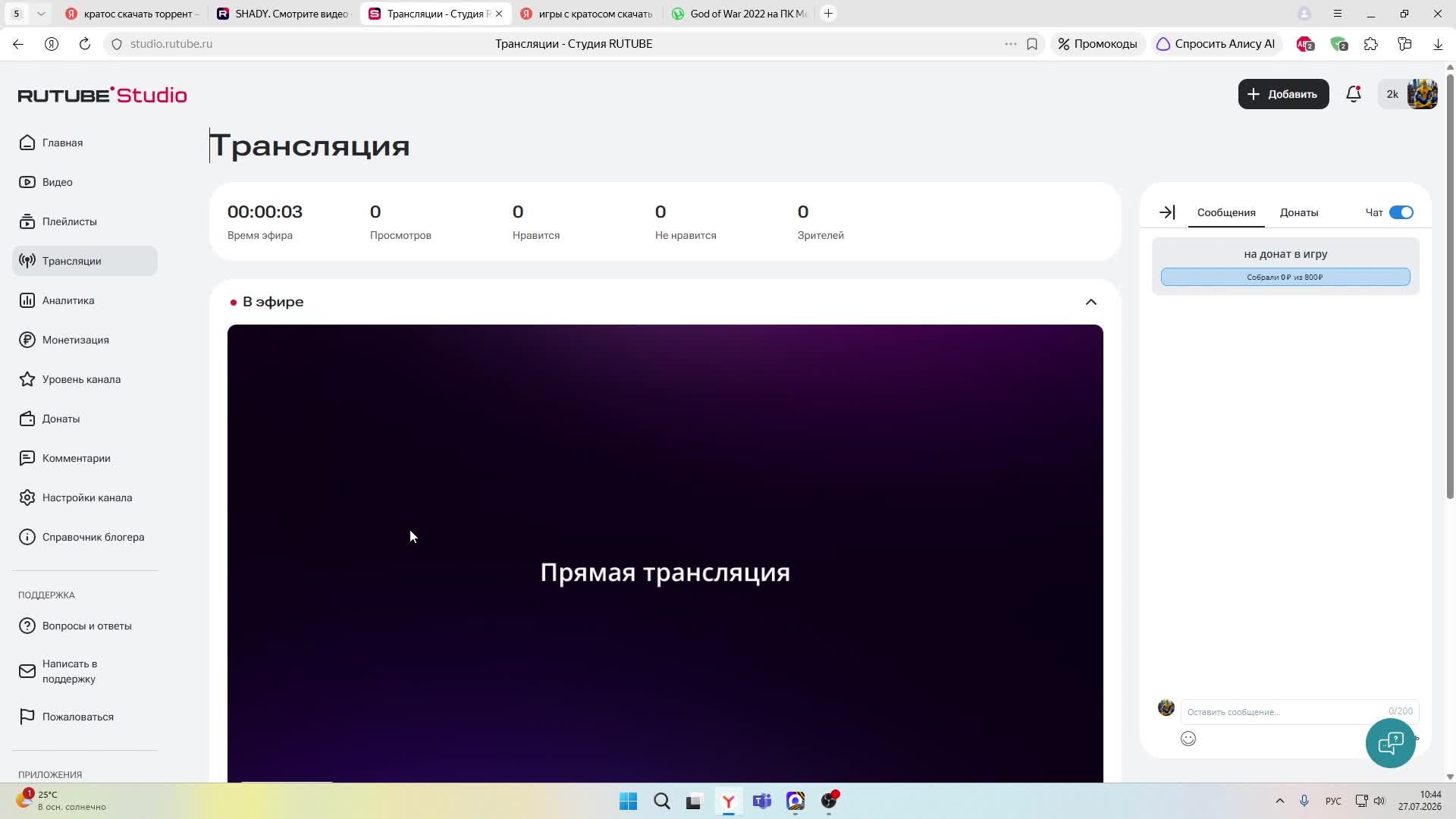Open the Windows Start menu
The height and width of the screenshot is (819, 1456).
(x=629, y=801)
